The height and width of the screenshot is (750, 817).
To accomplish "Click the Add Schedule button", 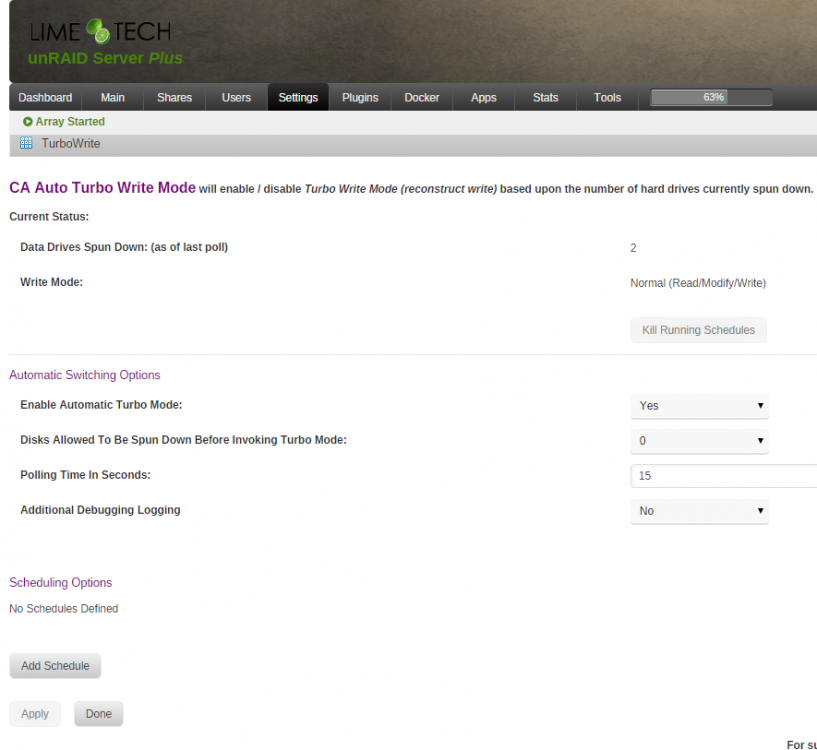I will [x=55, y=666].
